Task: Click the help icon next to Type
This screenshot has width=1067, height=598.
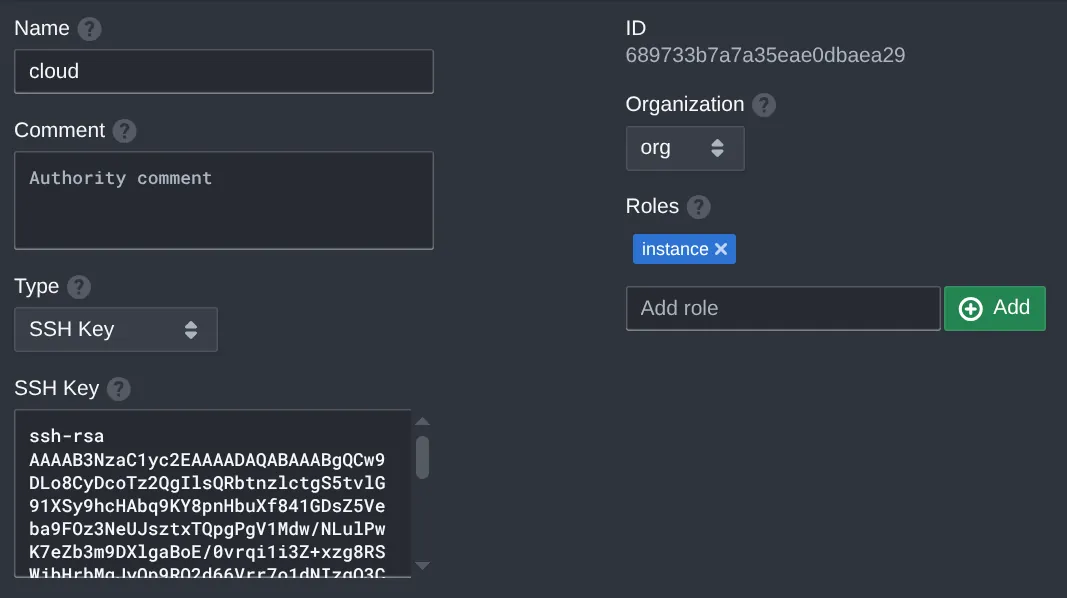Action: [x=77, y=287]
